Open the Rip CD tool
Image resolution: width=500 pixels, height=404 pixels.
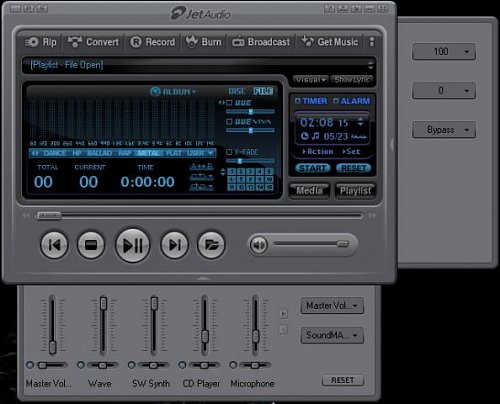pyautogui.click(x=41, y=42)
